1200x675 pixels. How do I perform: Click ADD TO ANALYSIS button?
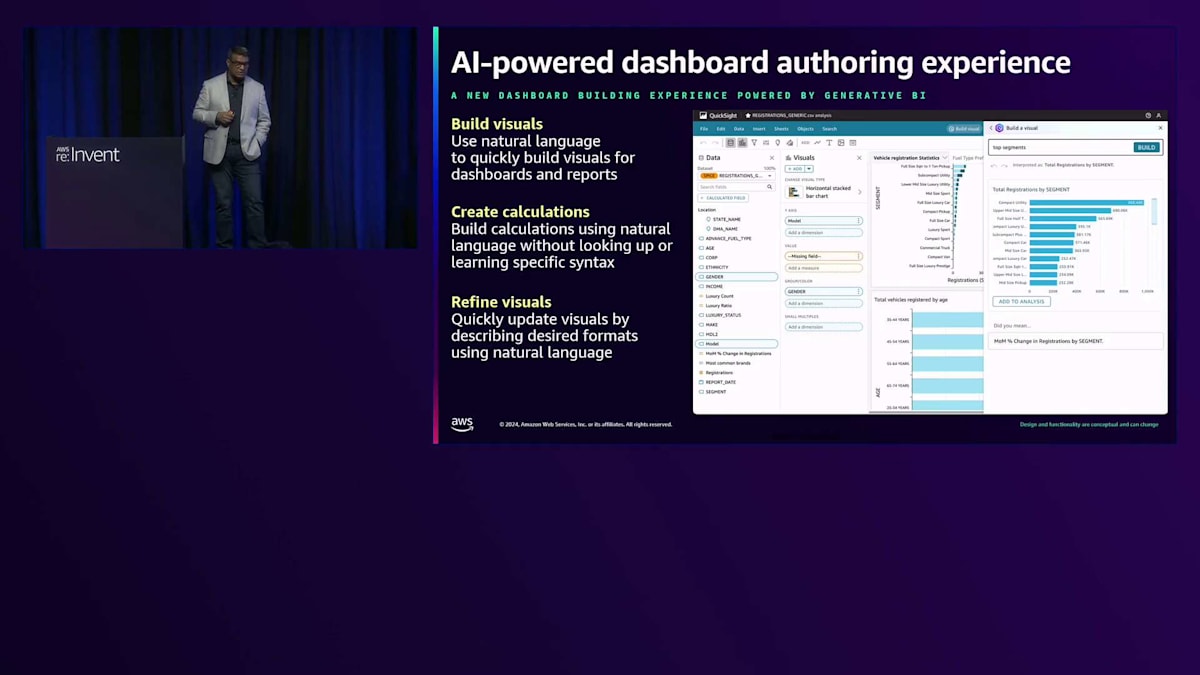tap(1021, 301)
